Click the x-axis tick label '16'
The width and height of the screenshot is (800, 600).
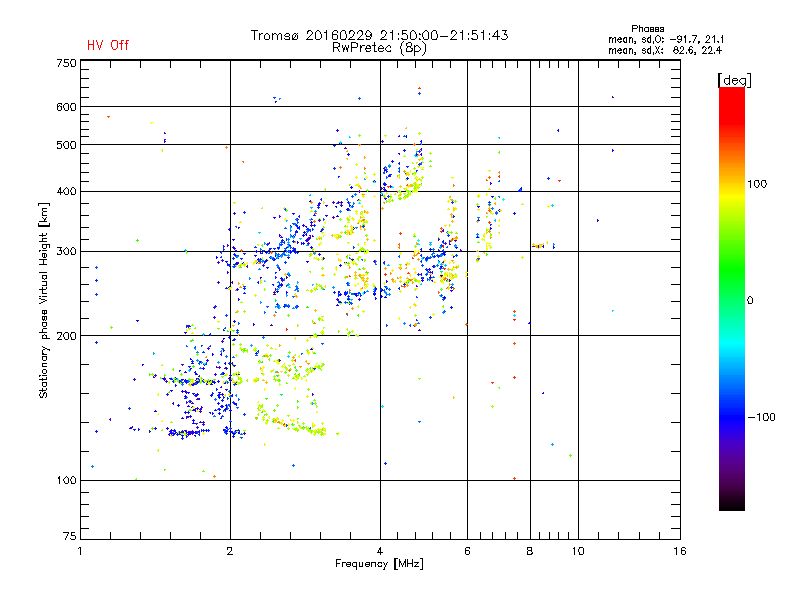[x=680, y=551]
